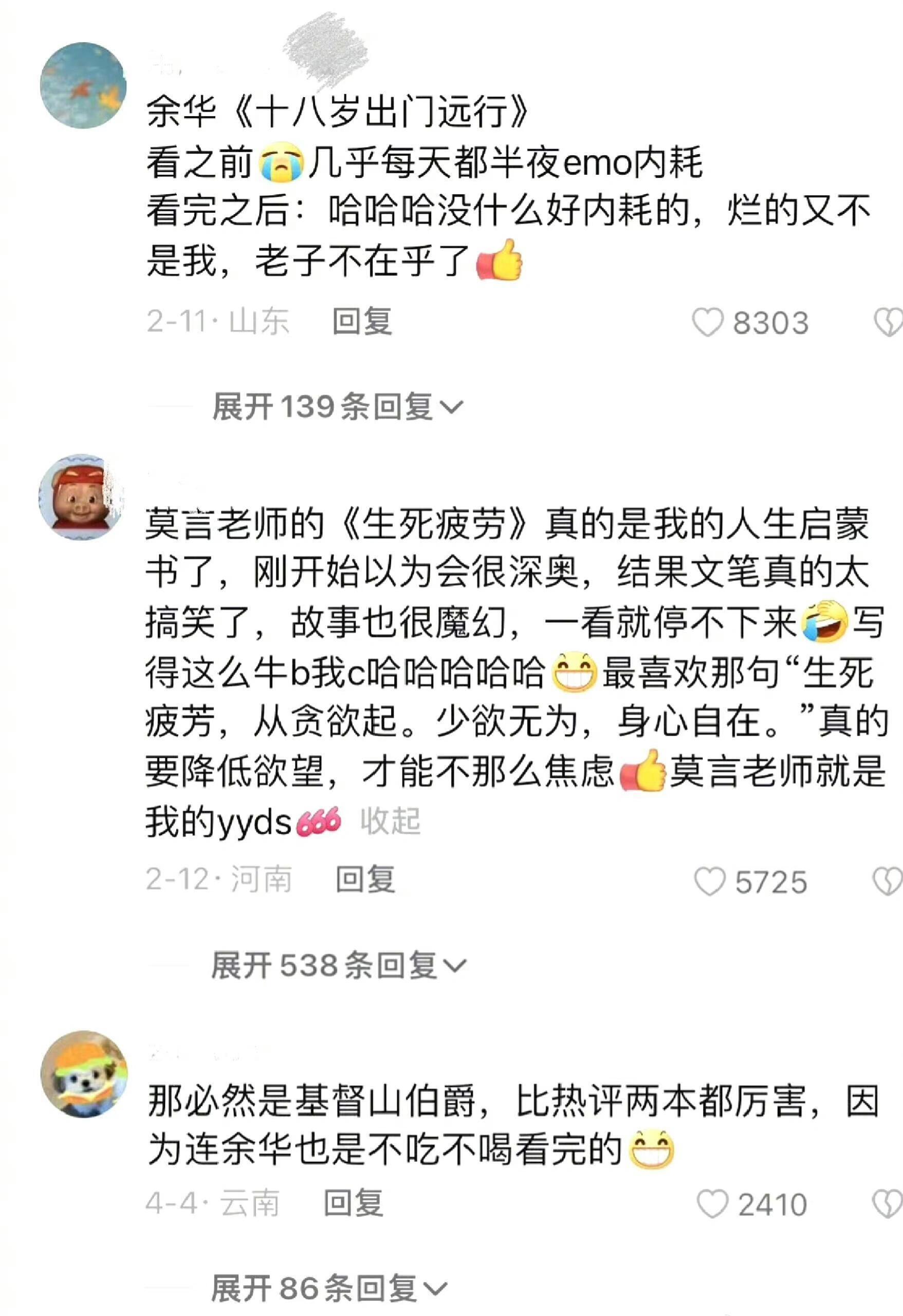Reply to the Henan comment
Screen dimensions: 903x1316
click(x=365, y=880)
